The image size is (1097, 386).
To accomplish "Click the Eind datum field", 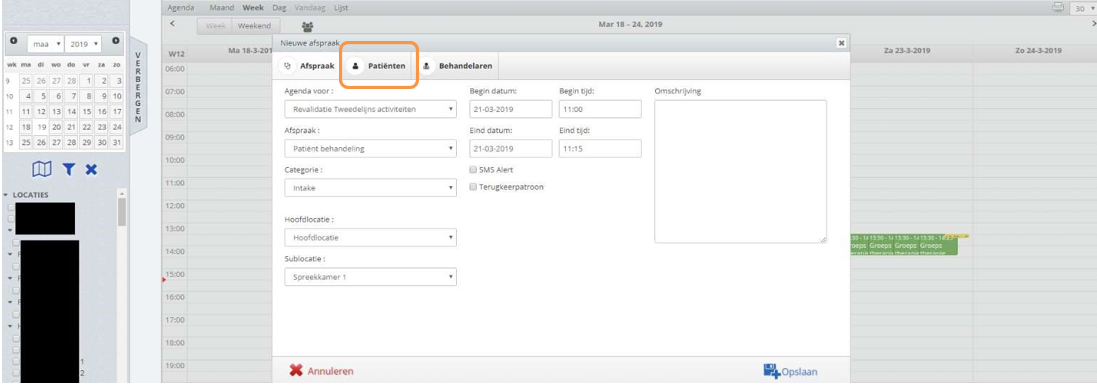I will (511, 148).
